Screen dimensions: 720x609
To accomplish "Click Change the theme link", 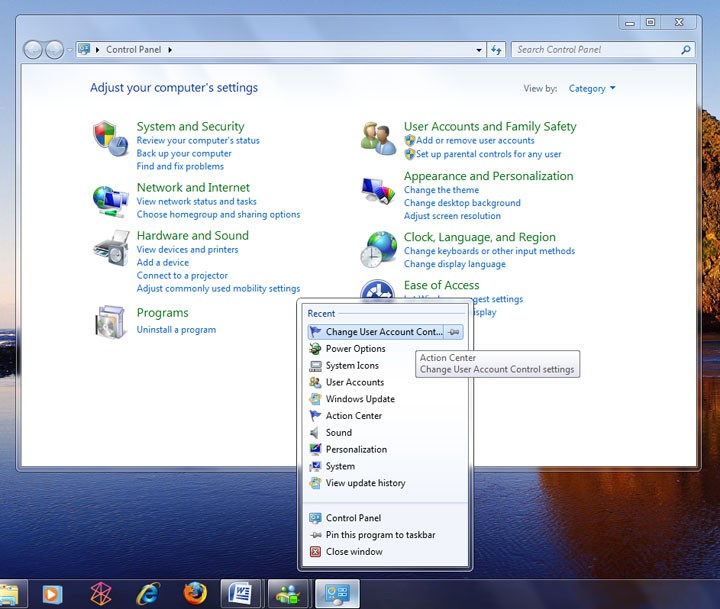I will pos(441,190).
